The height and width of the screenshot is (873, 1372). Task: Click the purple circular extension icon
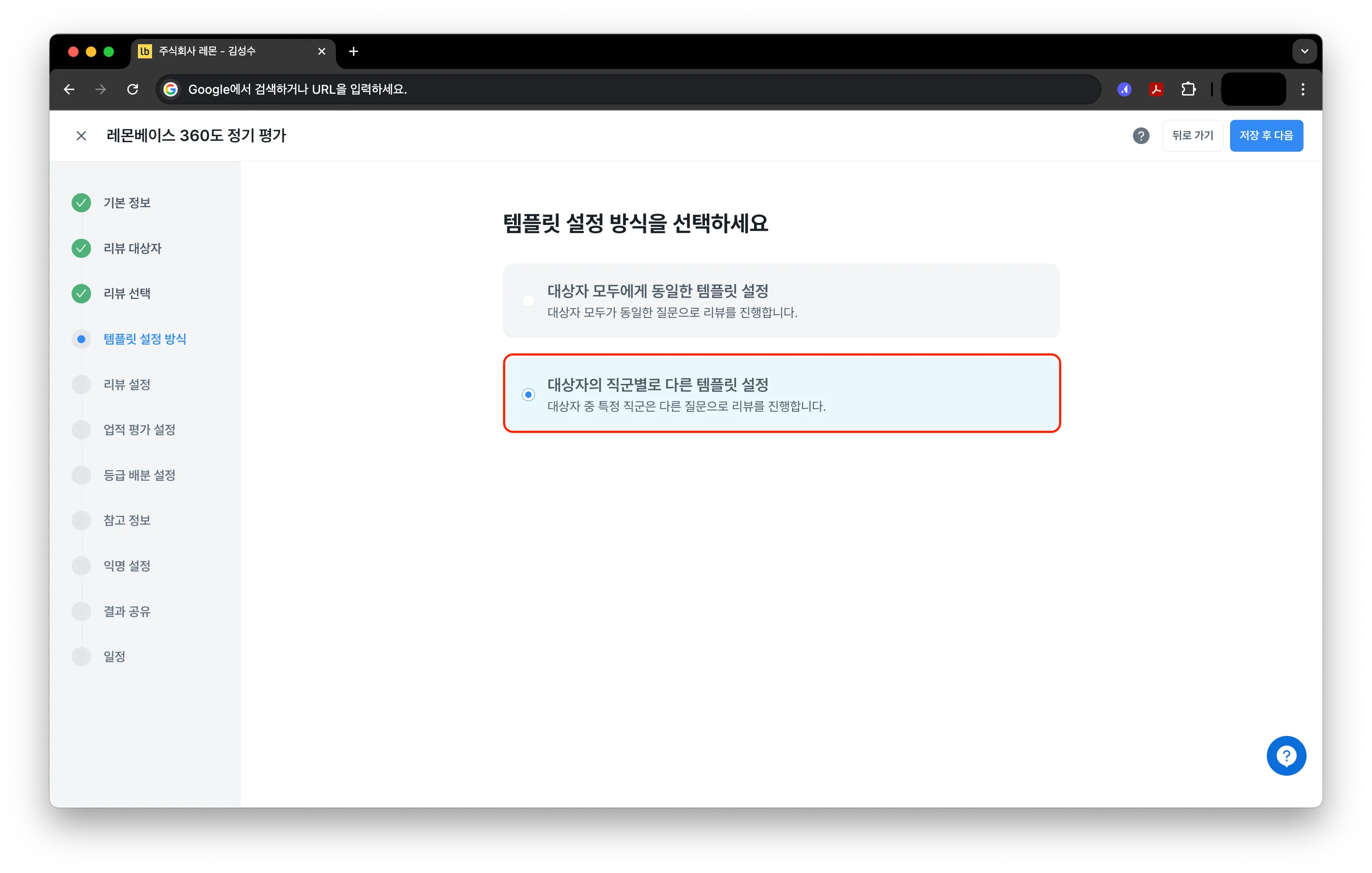(1124, 89)
